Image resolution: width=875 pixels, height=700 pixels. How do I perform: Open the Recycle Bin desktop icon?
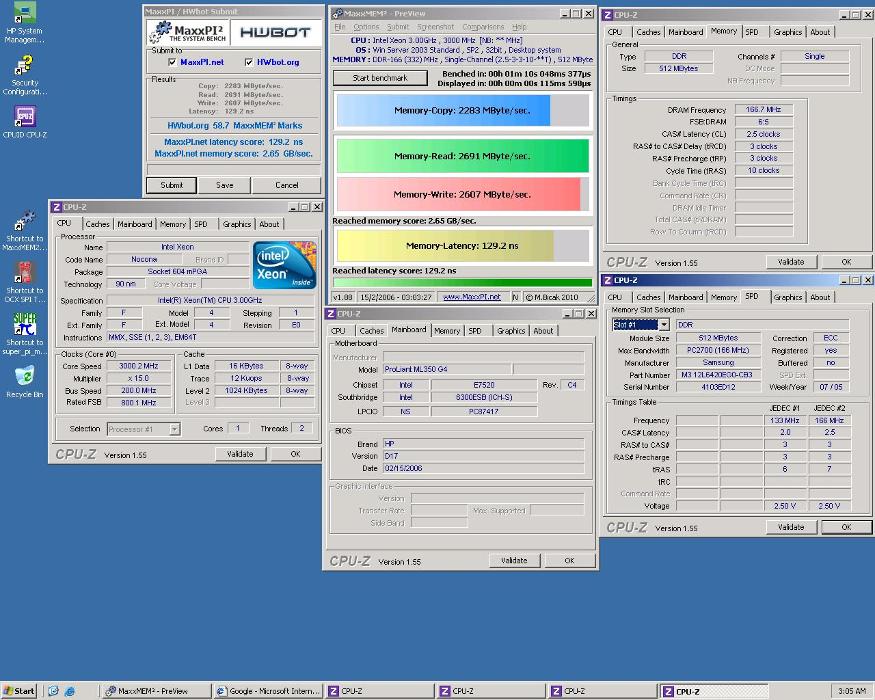point(24,381)
